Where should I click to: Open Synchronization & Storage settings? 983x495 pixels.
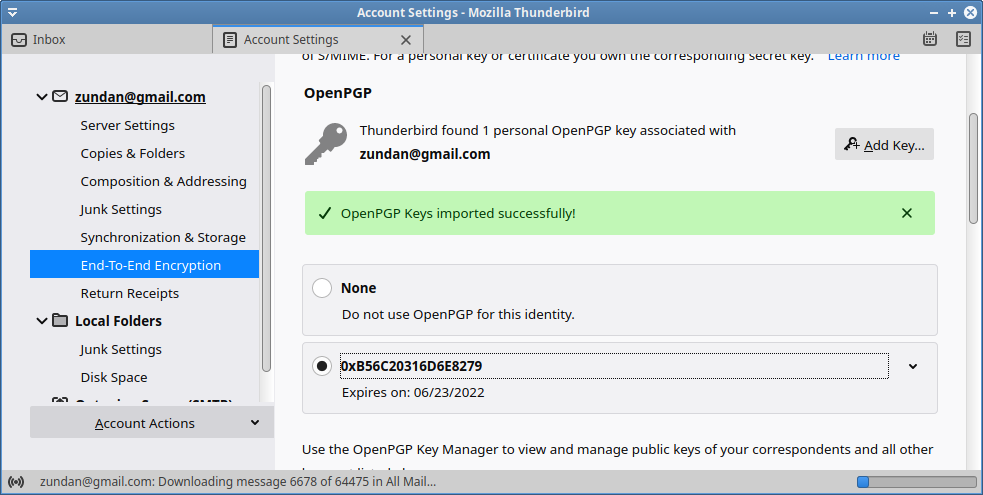tap(163, 237)
